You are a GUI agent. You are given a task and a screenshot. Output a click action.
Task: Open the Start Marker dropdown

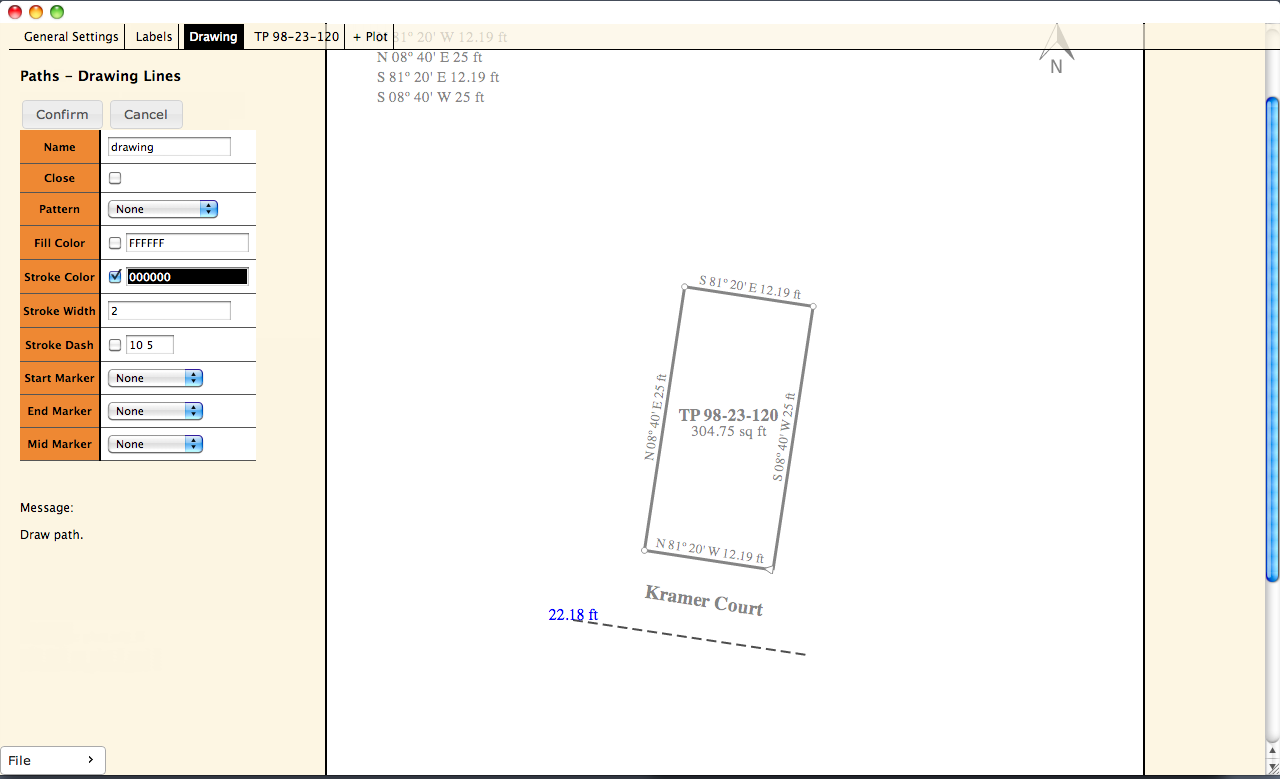(155, 377)
